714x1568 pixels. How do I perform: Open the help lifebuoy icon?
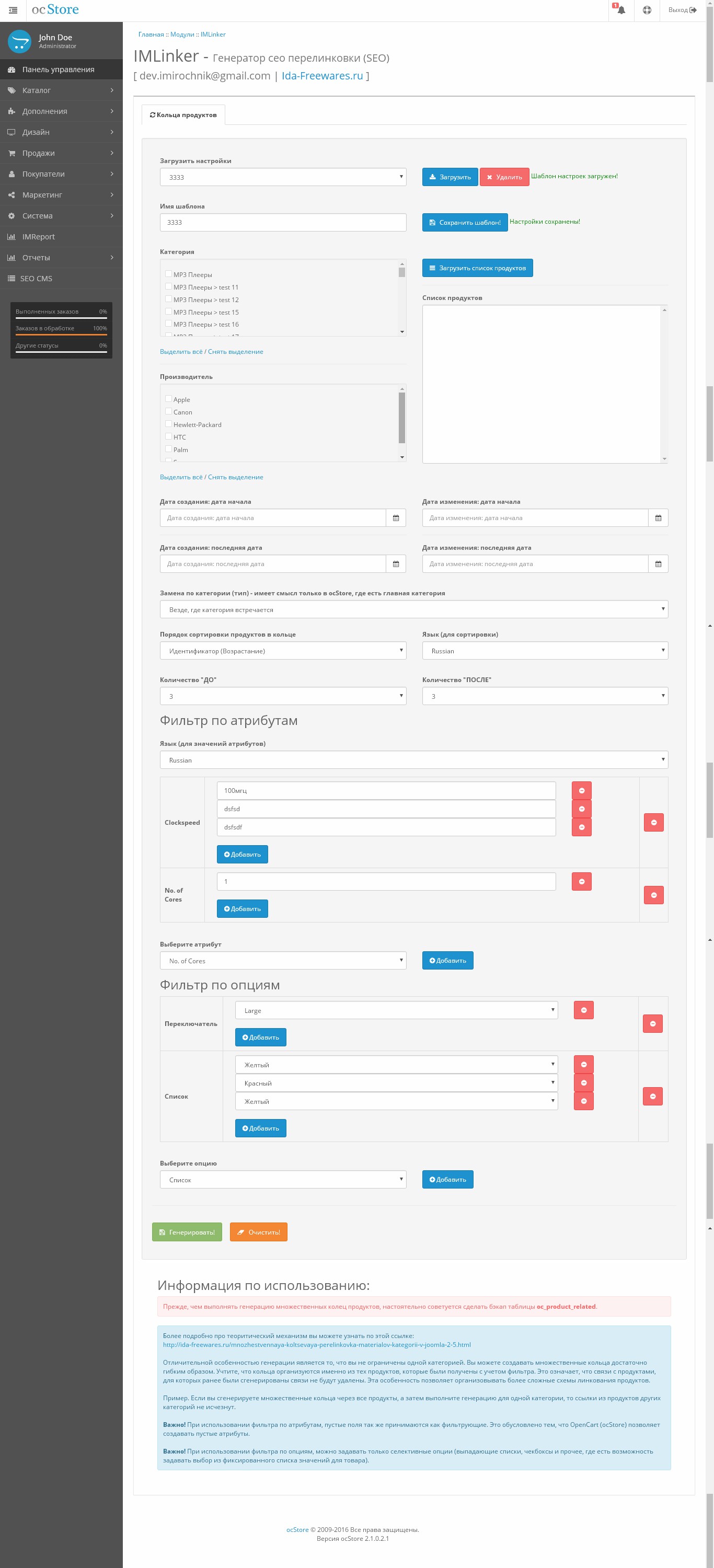tap(647, 10)
